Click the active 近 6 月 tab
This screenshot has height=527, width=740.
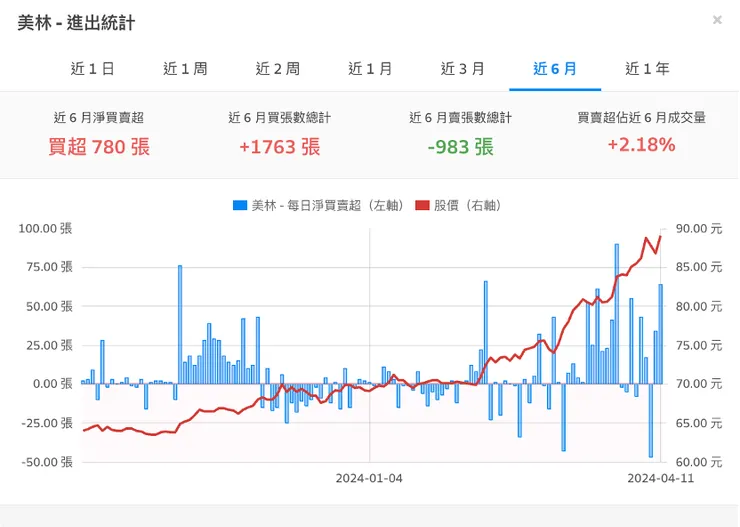pos(555,69)
